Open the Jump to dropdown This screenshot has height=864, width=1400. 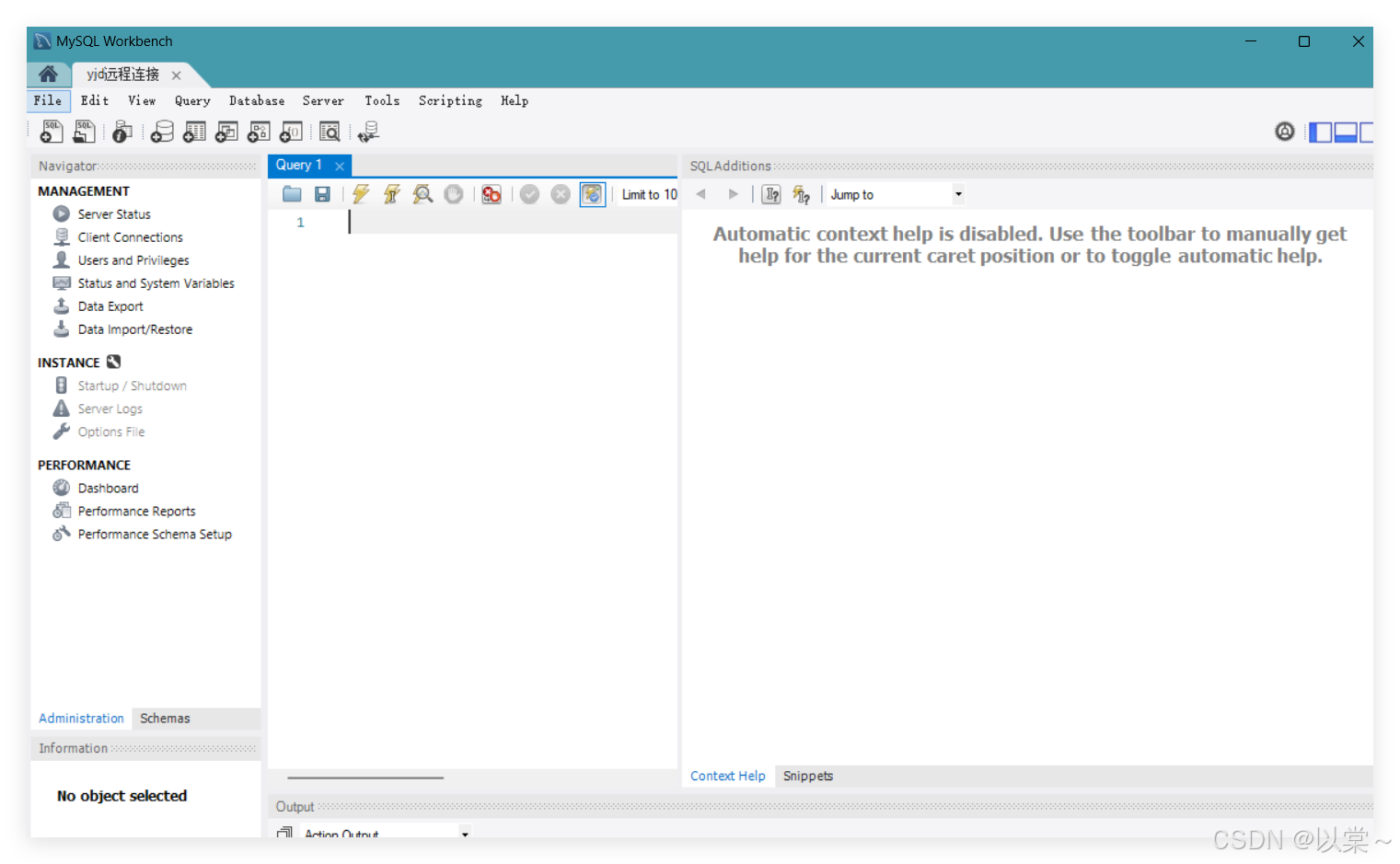(896, 194)
